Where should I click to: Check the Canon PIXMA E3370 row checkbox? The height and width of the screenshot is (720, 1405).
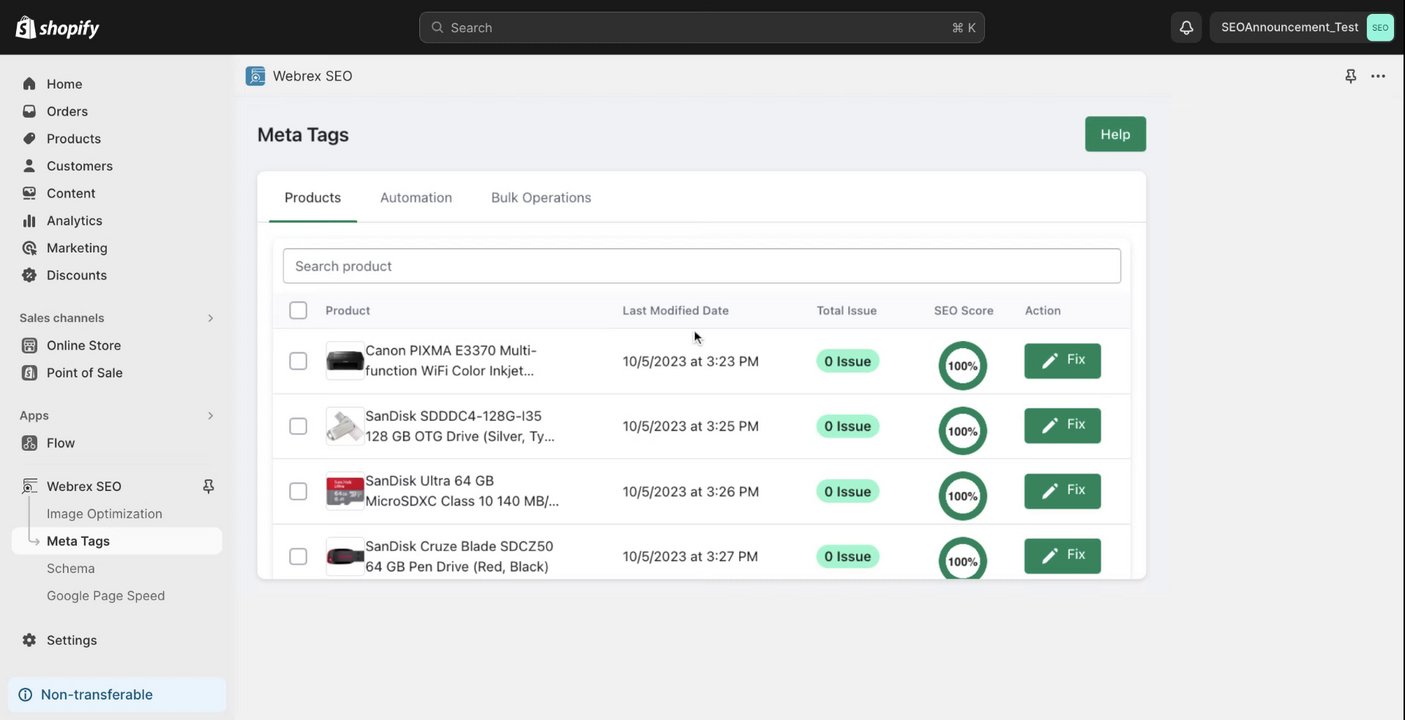pos(298,361)
